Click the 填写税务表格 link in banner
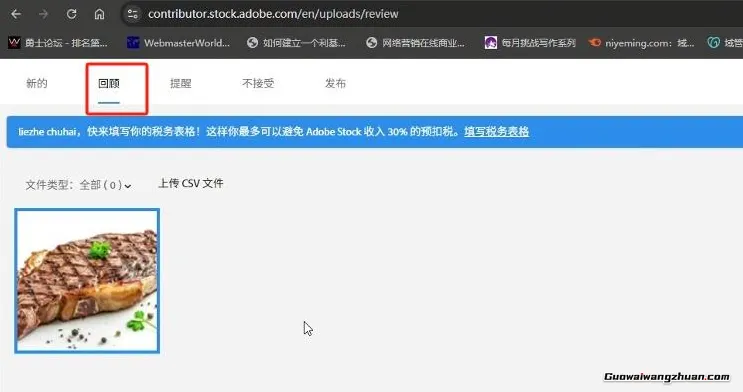The height and width of the screenshot is (392, 743). coord(497,131)
